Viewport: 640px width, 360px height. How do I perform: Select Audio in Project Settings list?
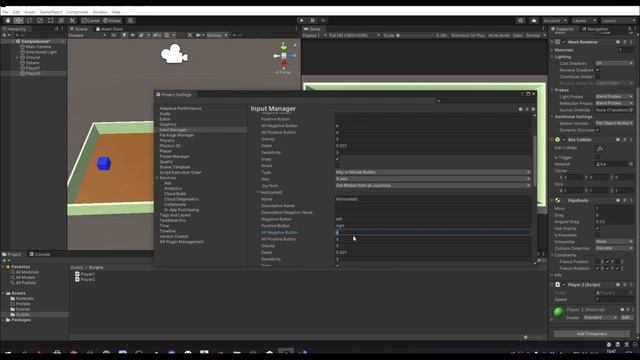coord(165,114)
